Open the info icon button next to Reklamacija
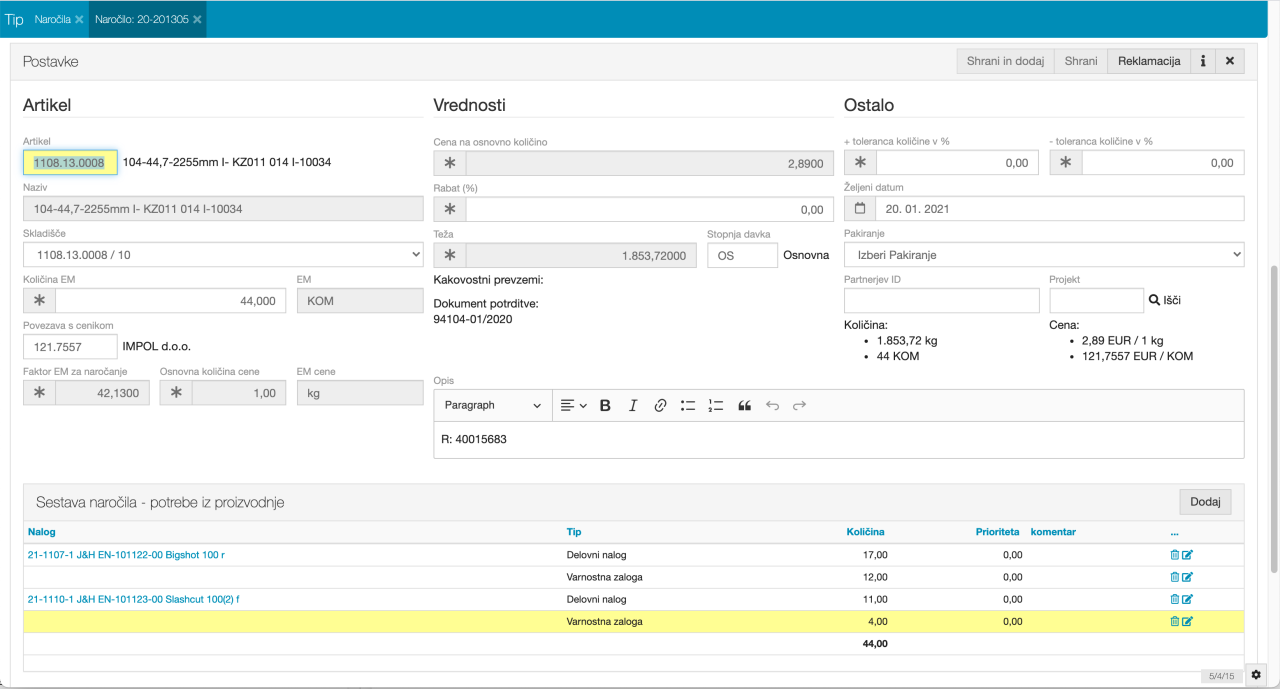 tap(1202, 61)
